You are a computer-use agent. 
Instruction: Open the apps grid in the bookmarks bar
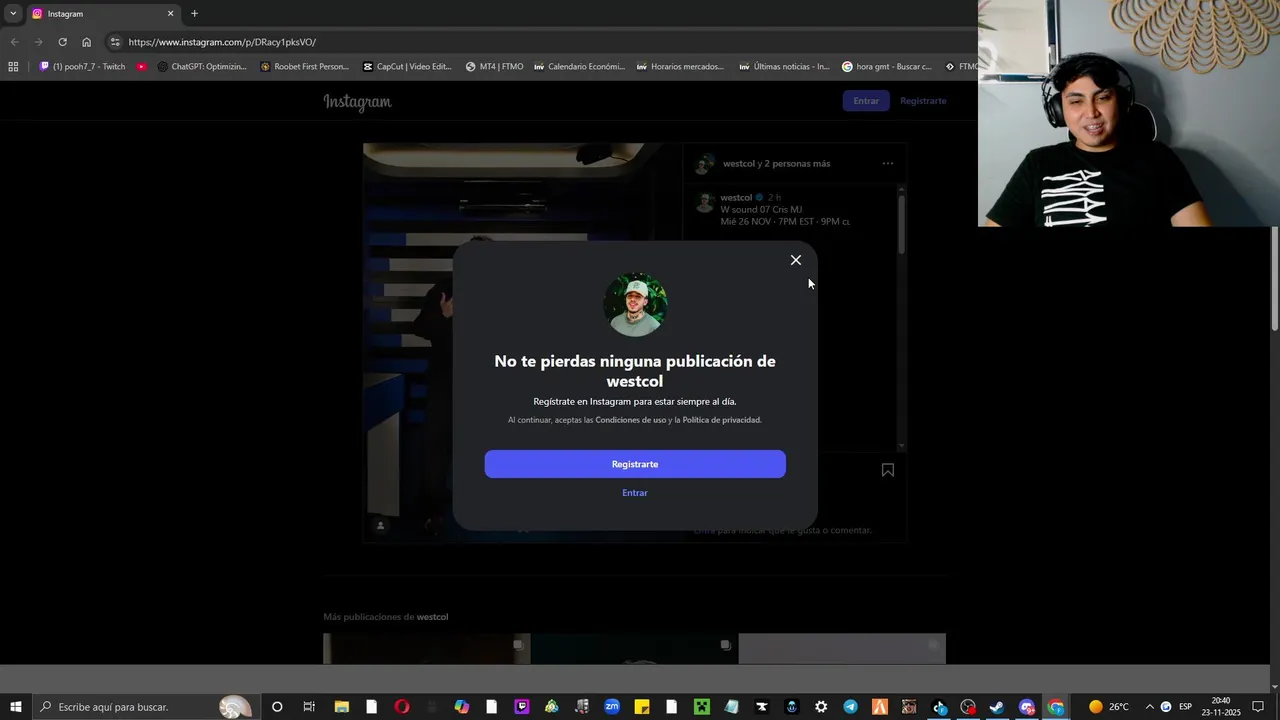(13, 67)
